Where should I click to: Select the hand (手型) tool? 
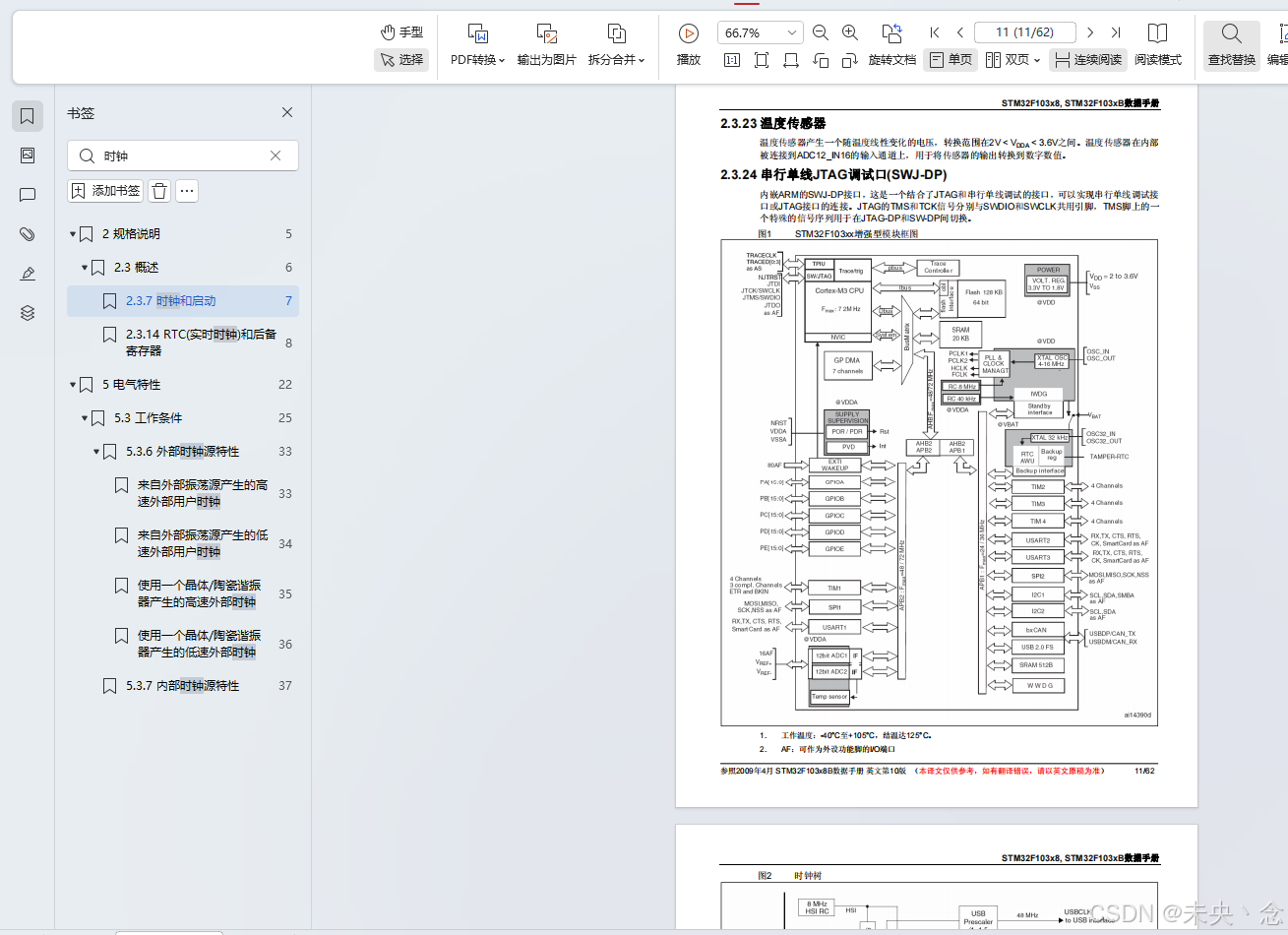[x=401, y=32]
